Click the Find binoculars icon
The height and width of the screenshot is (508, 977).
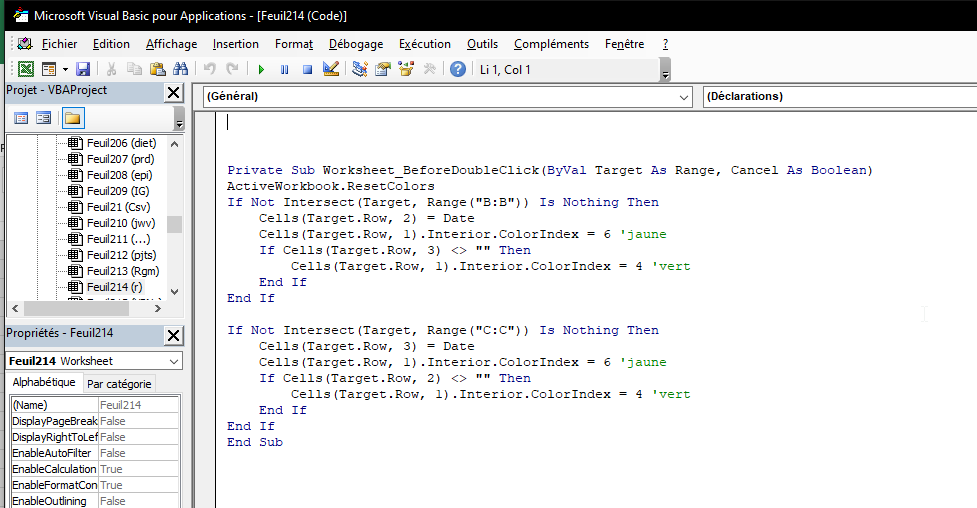pos(181,69)
